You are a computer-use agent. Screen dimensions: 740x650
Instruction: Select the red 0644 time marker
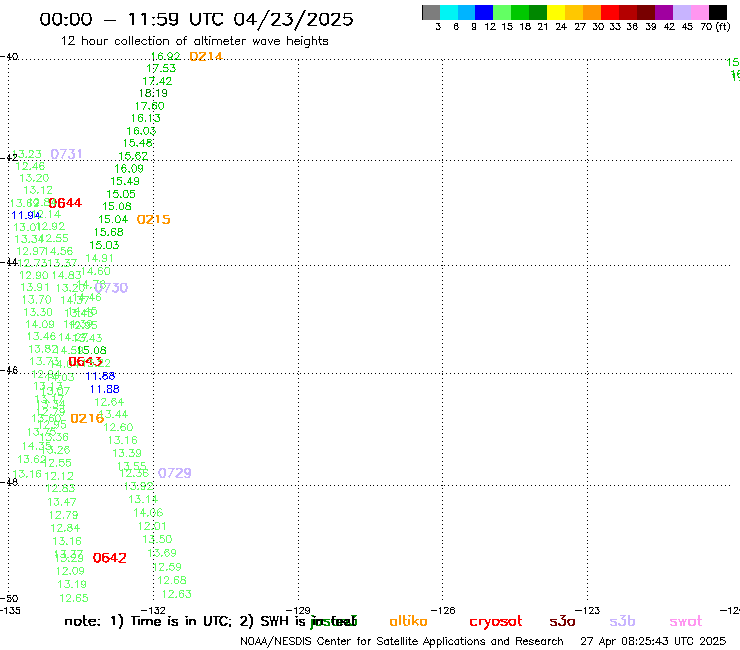[65, 203]
